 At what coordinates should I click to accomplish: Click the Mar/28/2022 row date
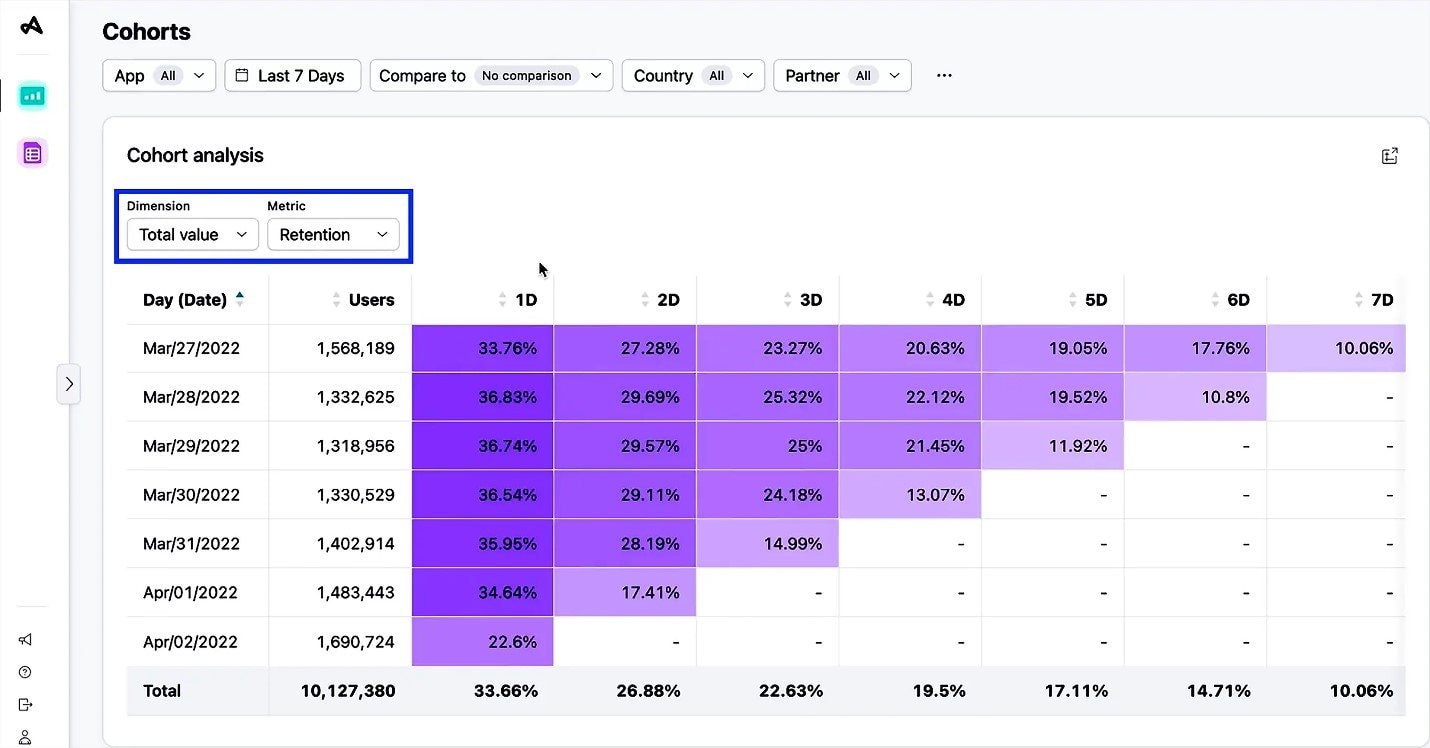coord(191,397)
